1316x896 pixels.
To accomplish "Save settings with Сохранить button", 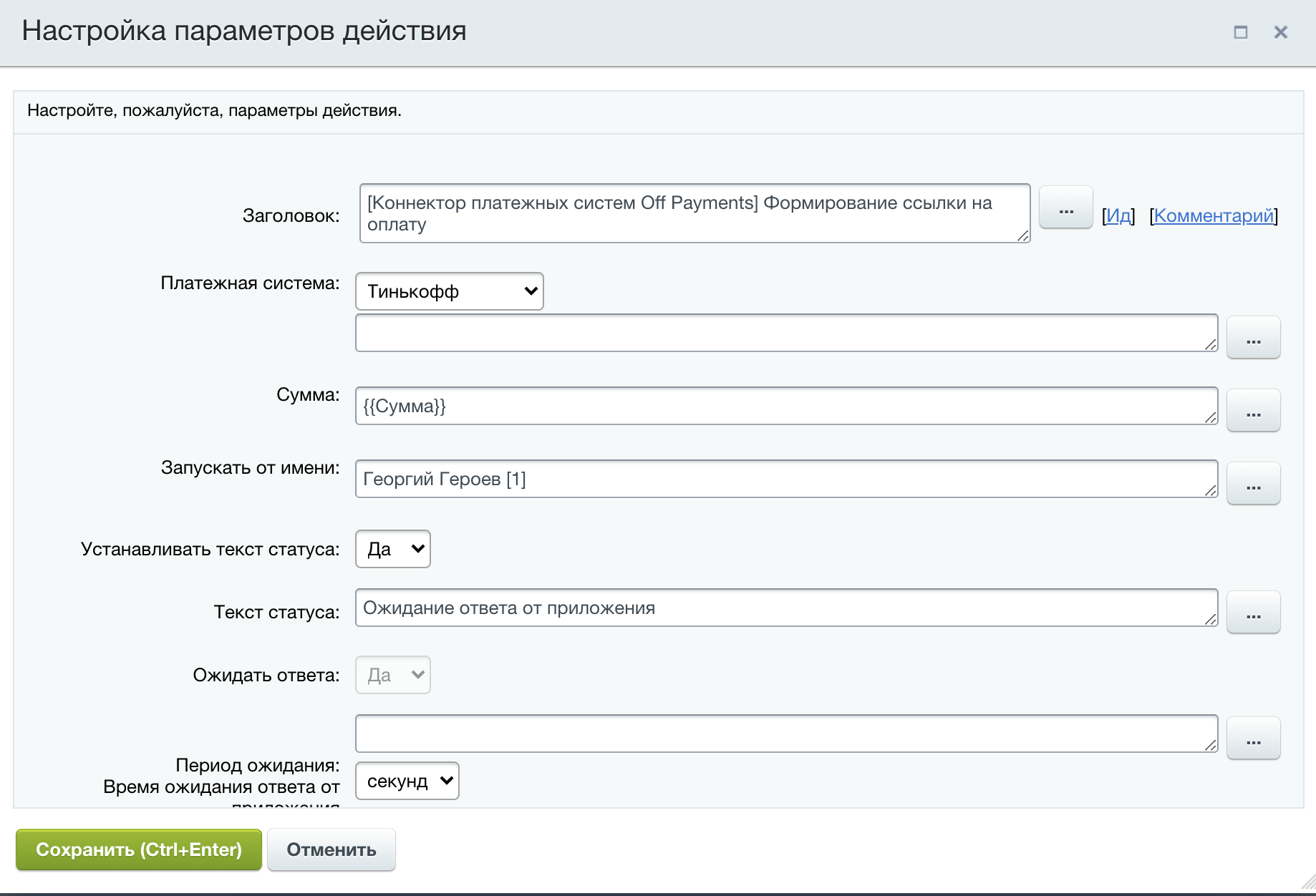I will point(138,849).
